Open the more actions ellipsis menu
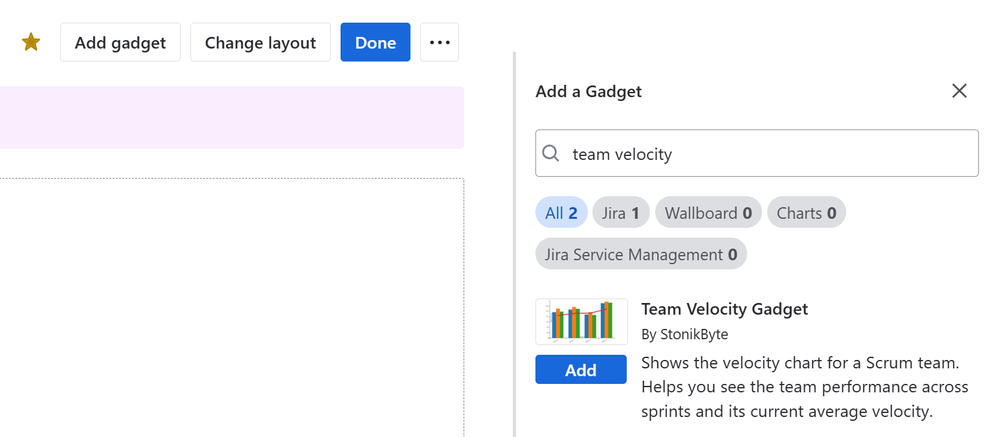Image resolution: width=999 pixels, height=437 pixels. click(439, 43)
